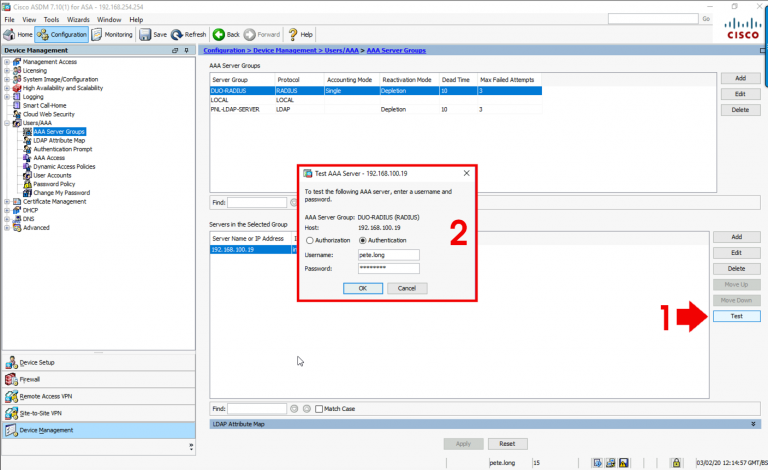Screen dimensions: 768x470
Task: Open LDAP Attribute Map tree item
Action: [59, 141]
